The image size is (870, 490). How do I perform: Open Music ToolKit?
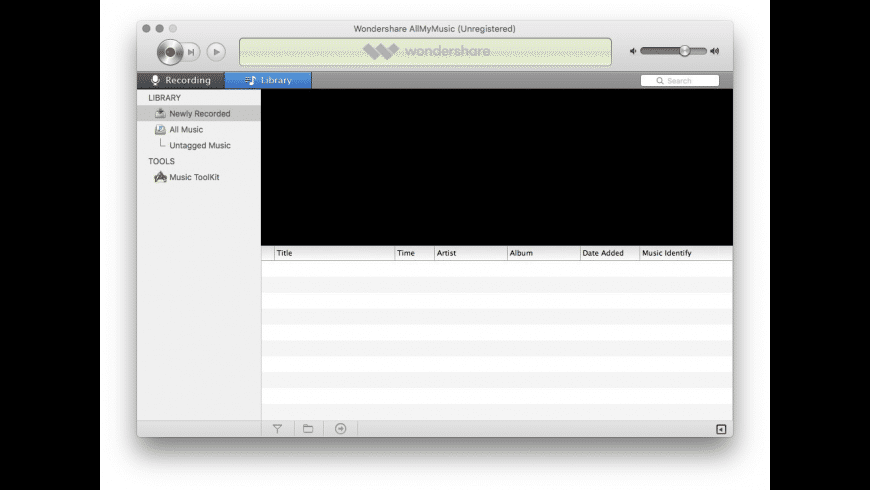(x=199, y=177)
